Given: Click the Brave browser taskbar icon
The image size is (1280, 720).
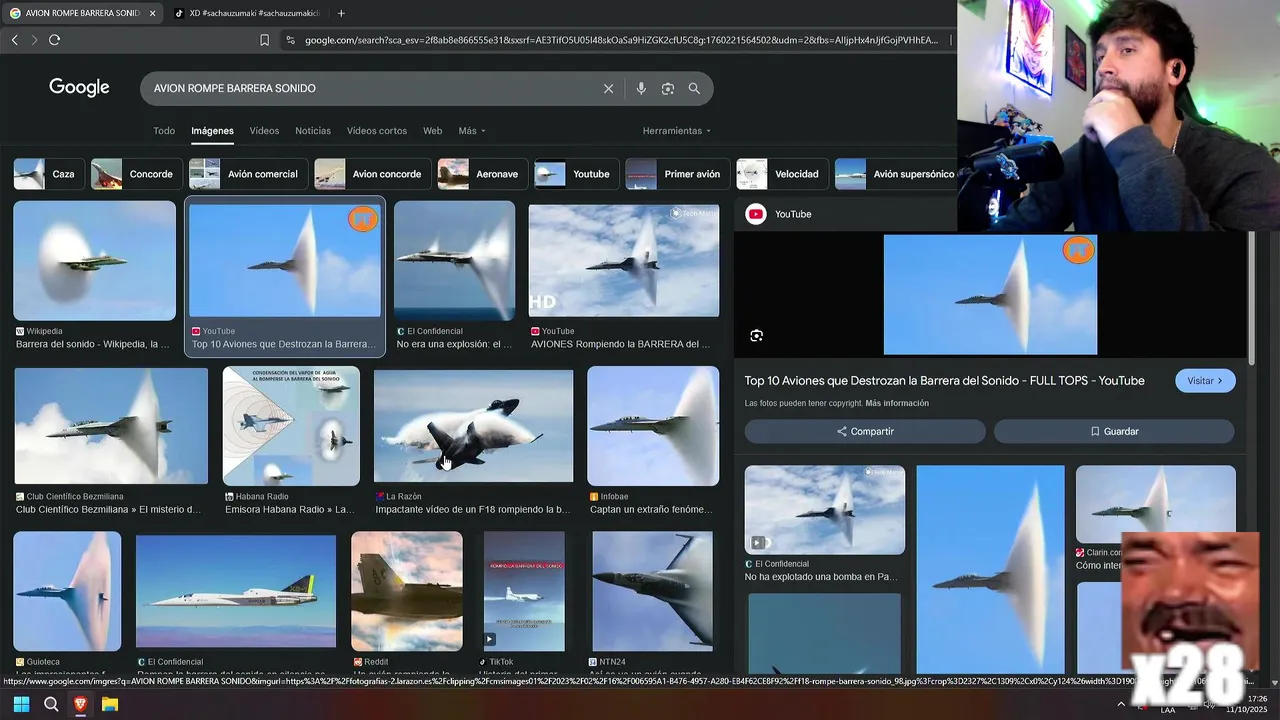Looking at the screenshot, I should 81,705.
